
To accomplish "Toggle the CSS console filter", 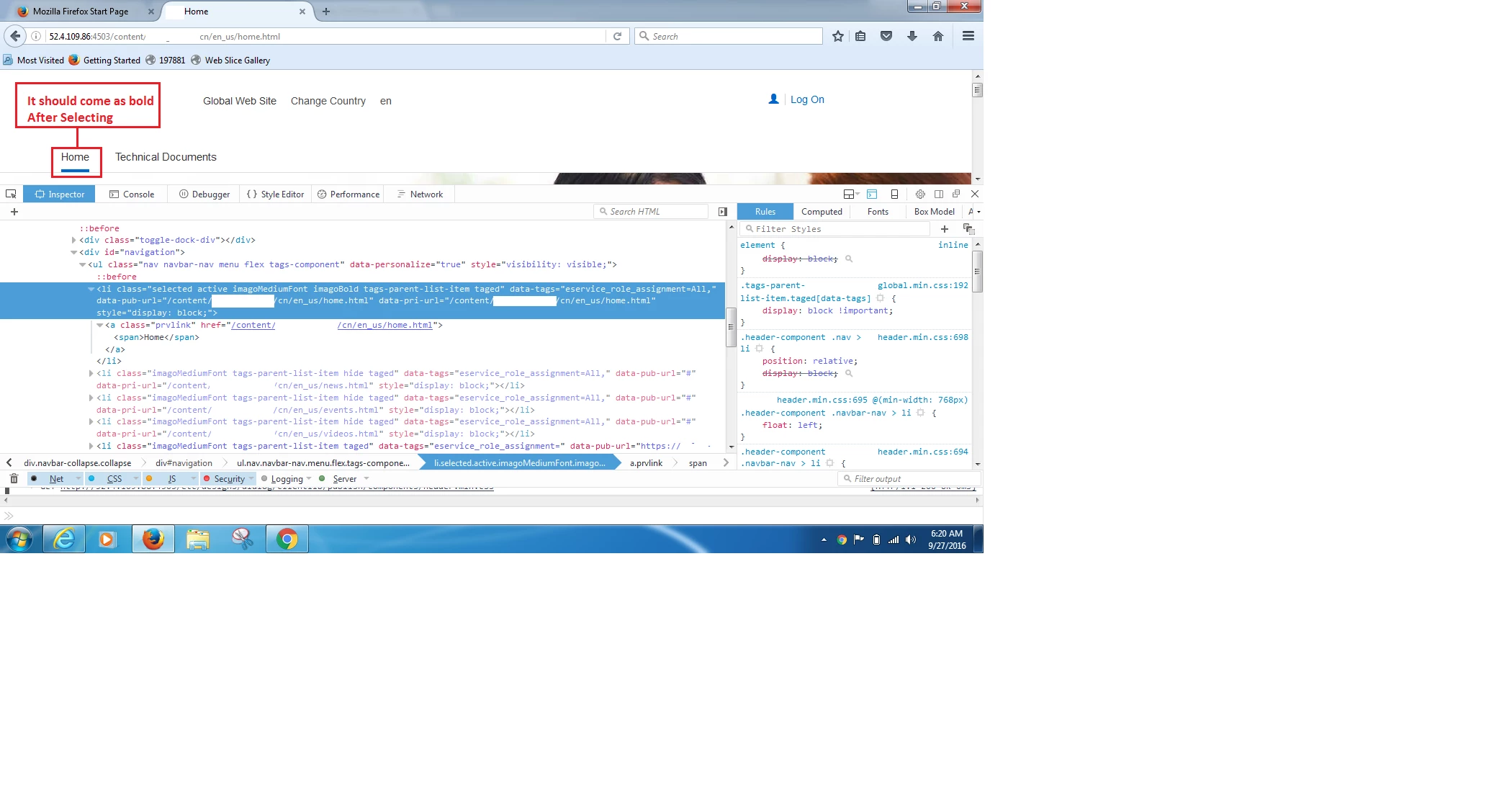I will pos(114,479).
